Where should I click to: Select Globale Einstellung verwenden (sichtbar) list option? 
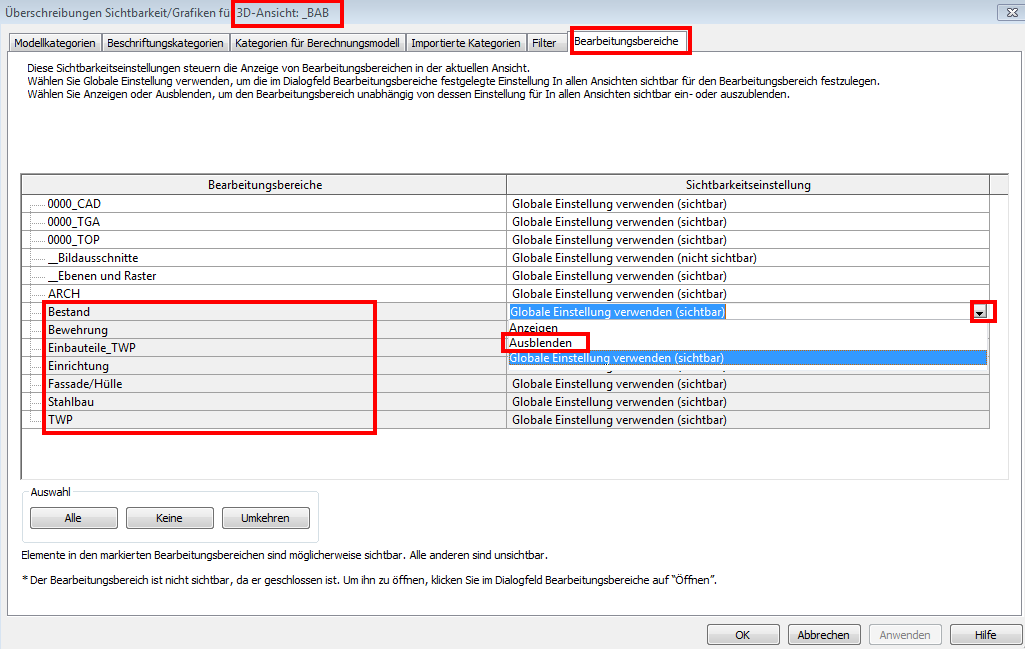pos(617,358)
